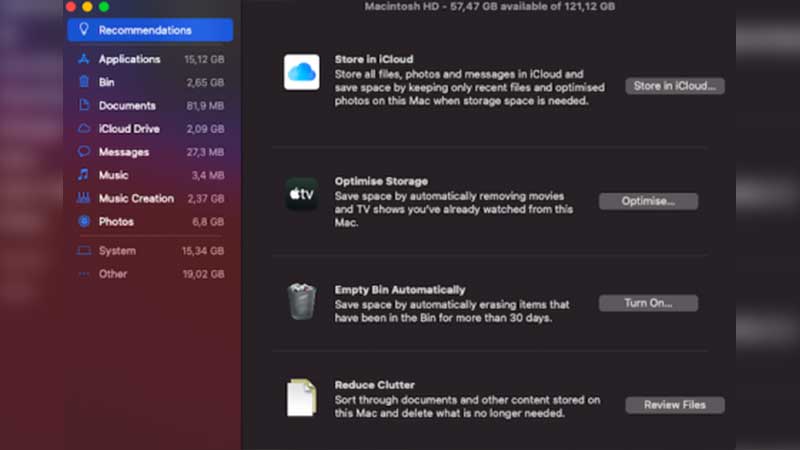Select the Music Creation category

click(x=150, y=198)
